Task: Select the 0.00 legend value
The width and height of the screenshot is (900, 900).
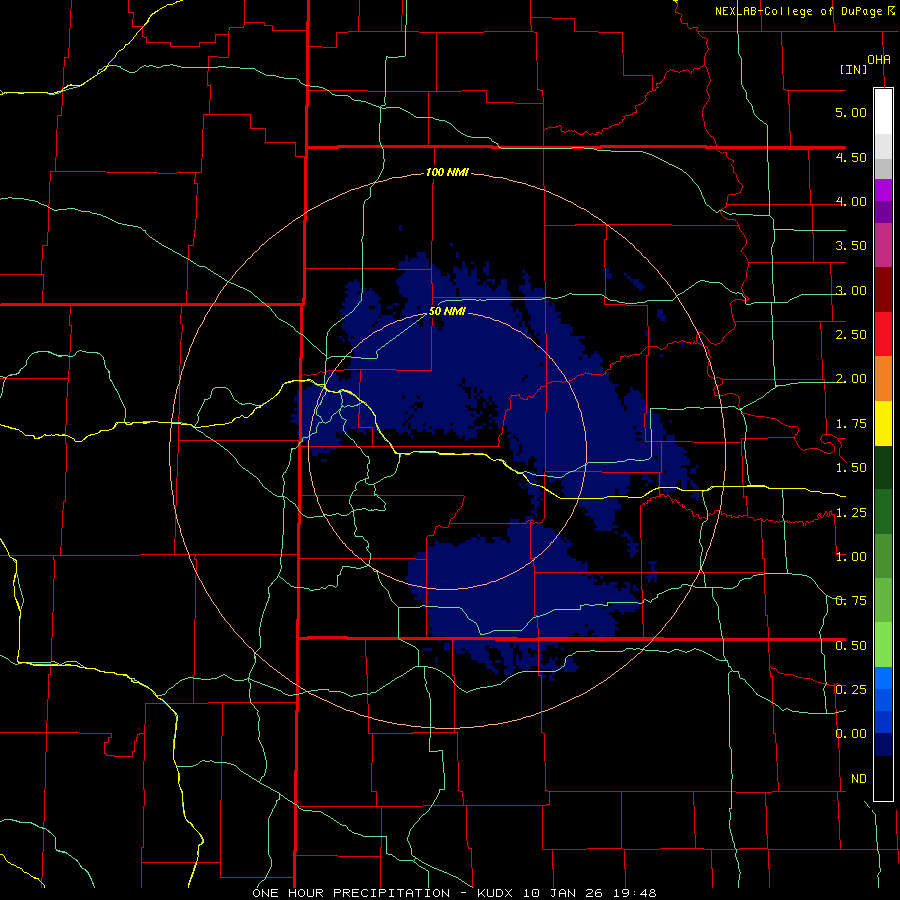Action: click(x=851, y=734)
